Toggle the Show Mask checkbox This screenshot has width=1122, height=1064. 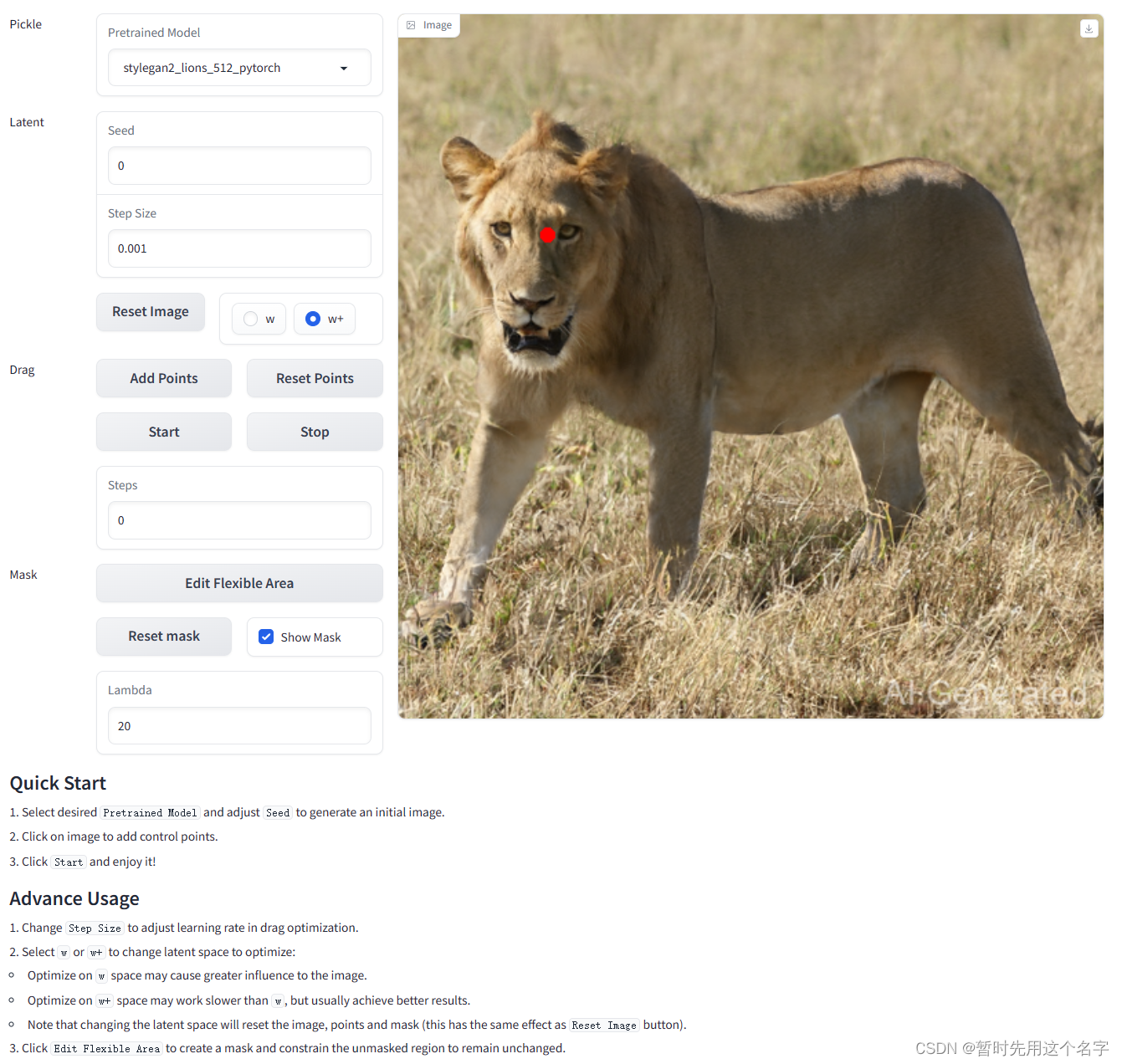(266, 637)
